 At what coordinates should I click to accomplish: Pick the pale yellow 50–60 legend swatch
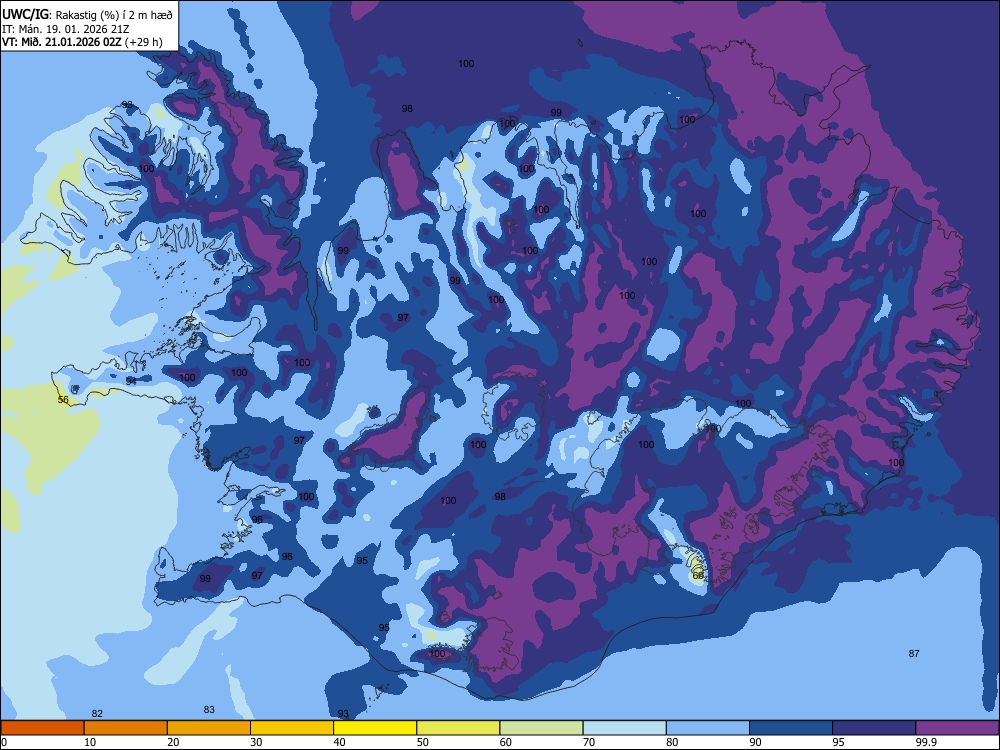(458, 728)
